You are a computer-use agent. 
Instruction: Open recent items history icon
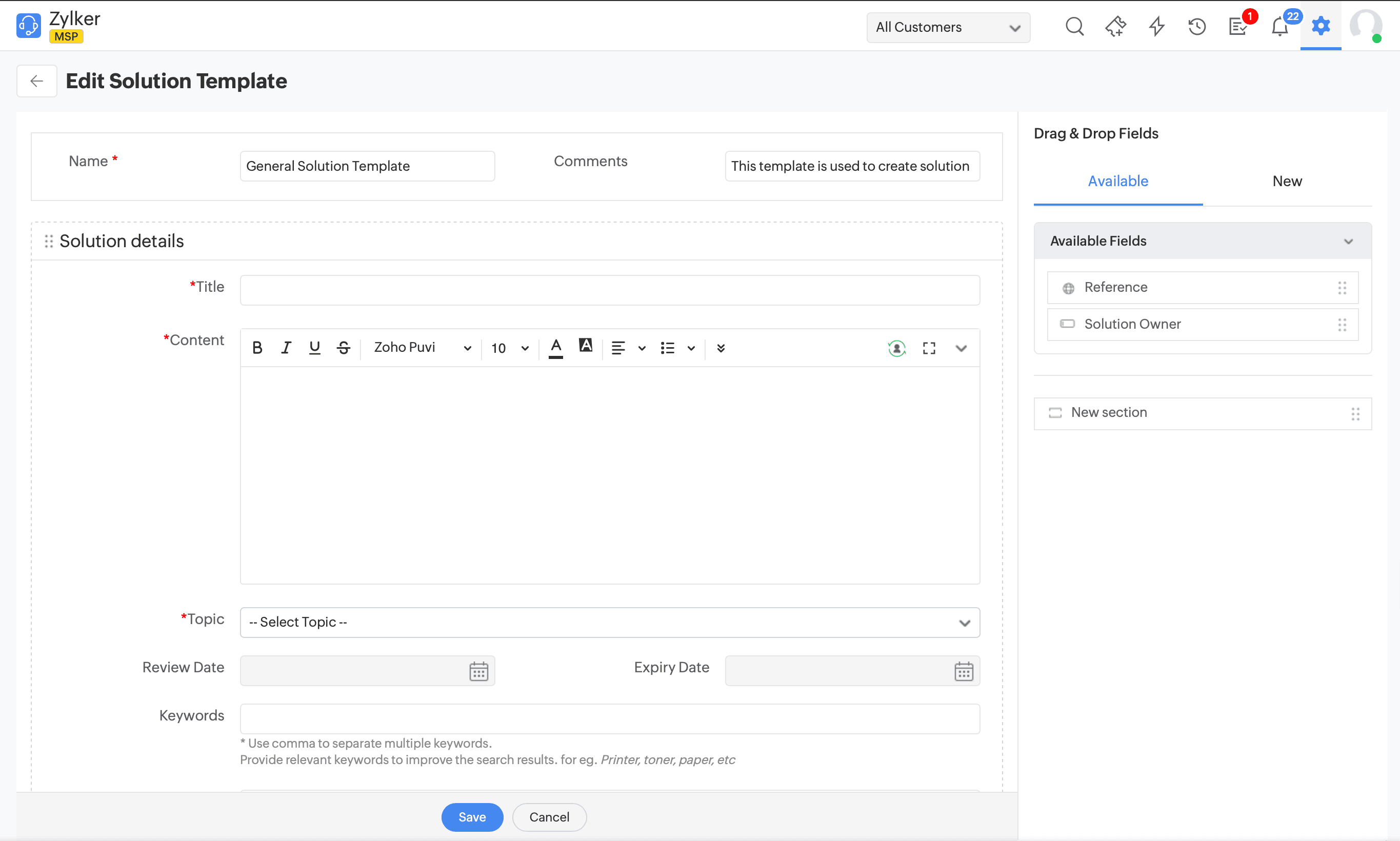point(1196,27)
